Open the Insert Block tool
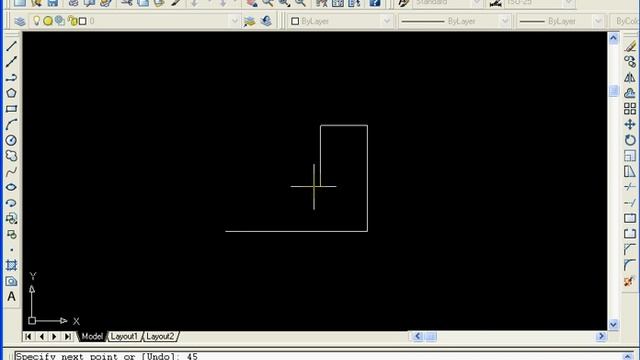This screenshot has height=360, width=640. click(11, 218)
